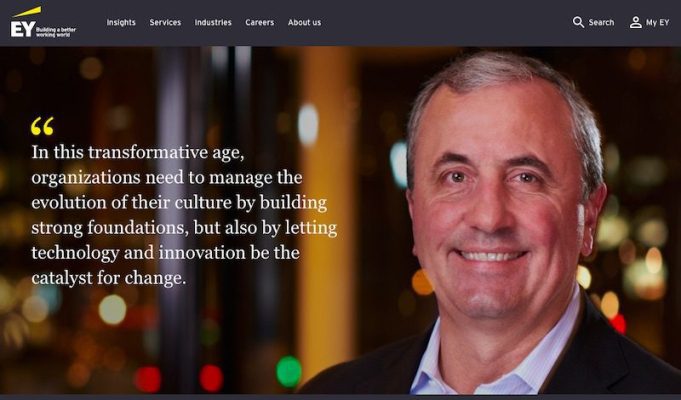Viewport: 681px width, 400px height.
Task: Expand the Careers navigation item
Action: tap(259, 23)
